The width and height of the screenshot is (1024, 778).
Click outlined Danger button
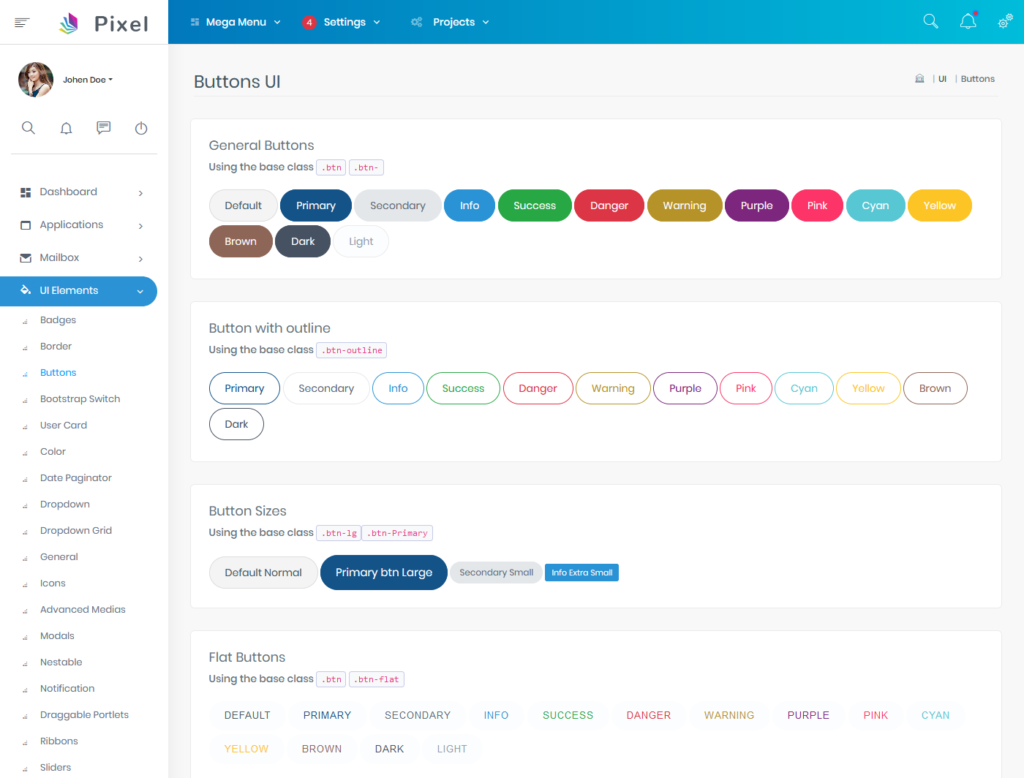(537, 389)
